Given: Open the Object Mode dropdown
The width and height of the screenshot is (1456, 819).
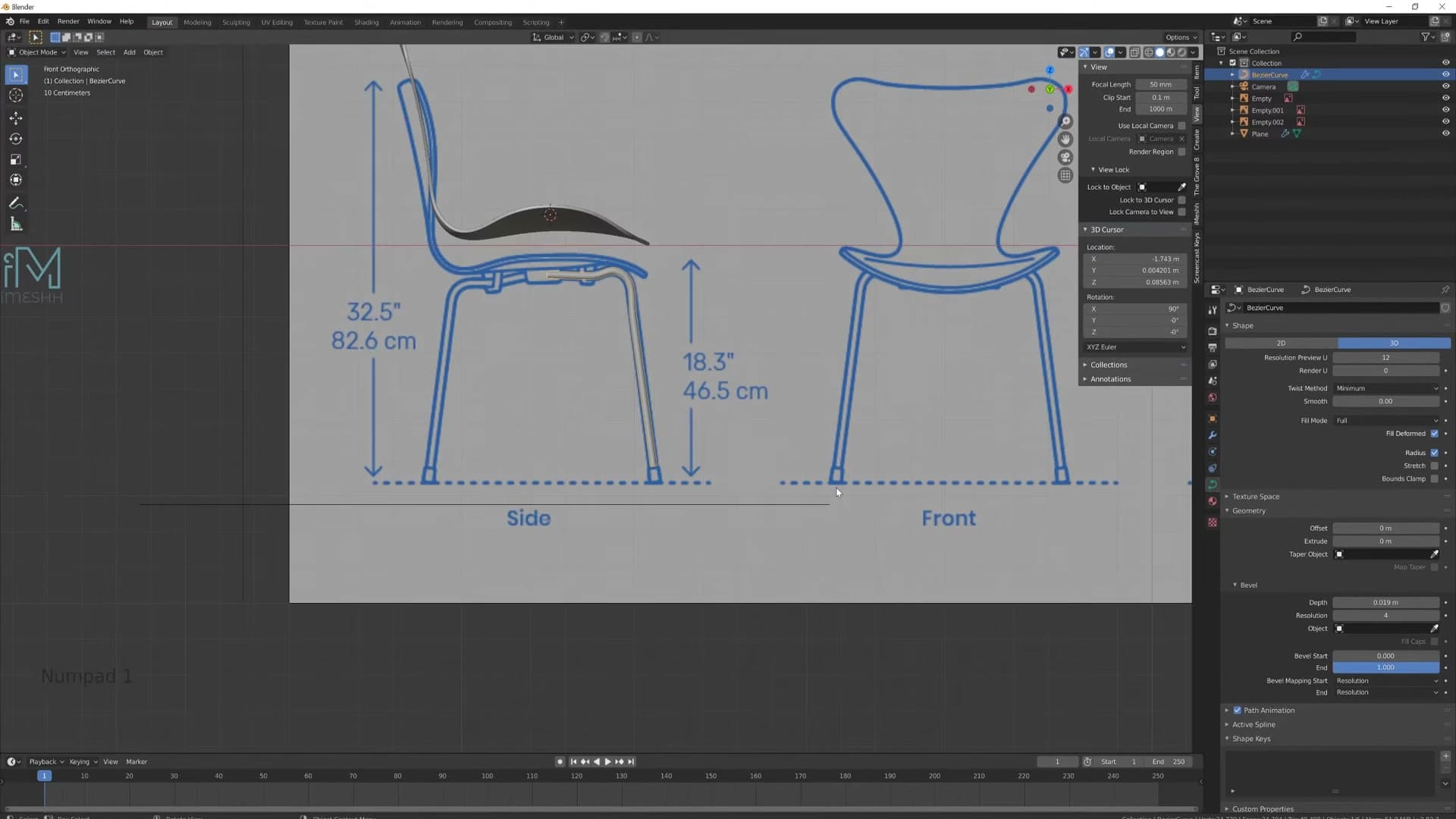Looking at the screenshot, I should [36, 52].
